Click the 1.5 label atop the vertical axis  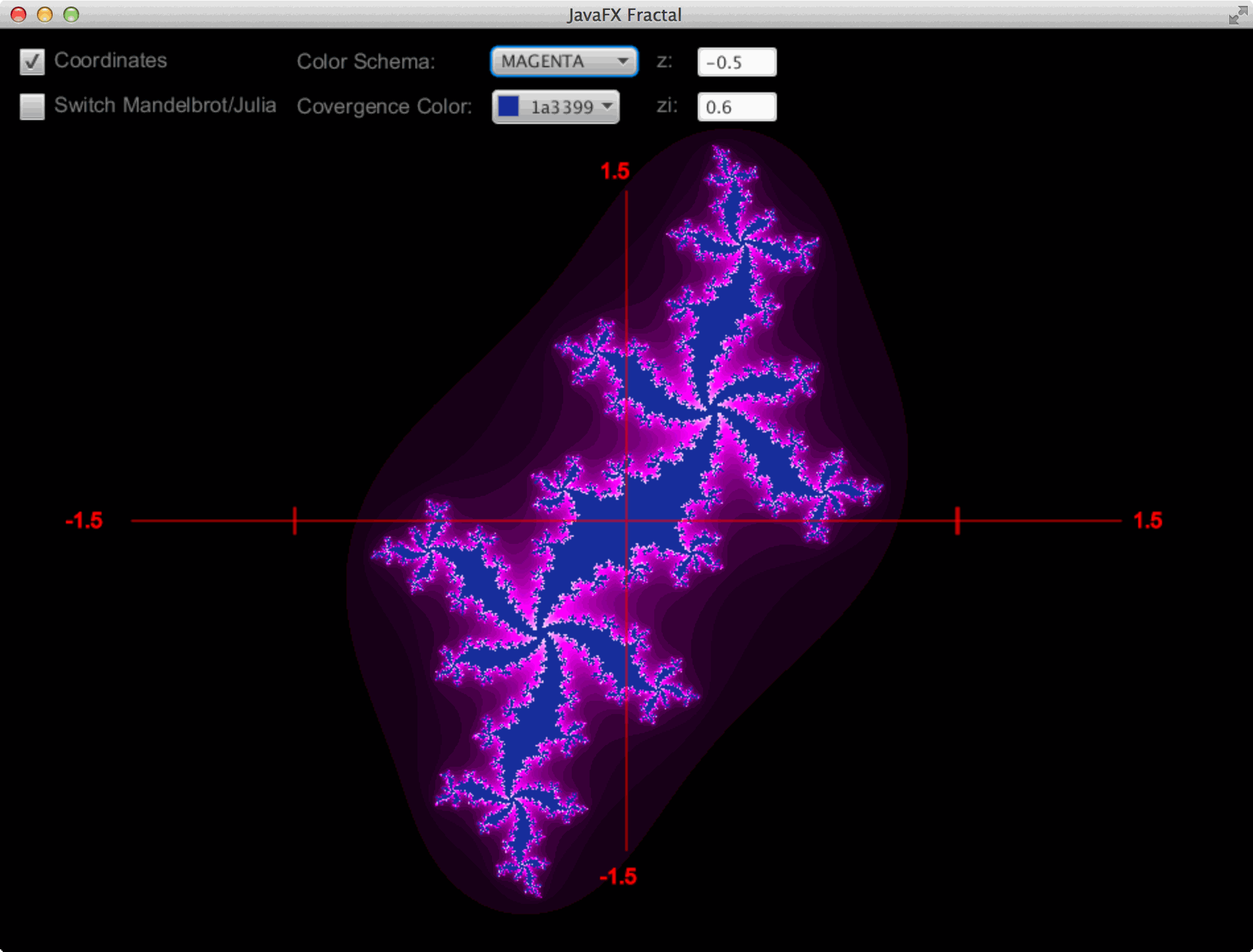615,171
